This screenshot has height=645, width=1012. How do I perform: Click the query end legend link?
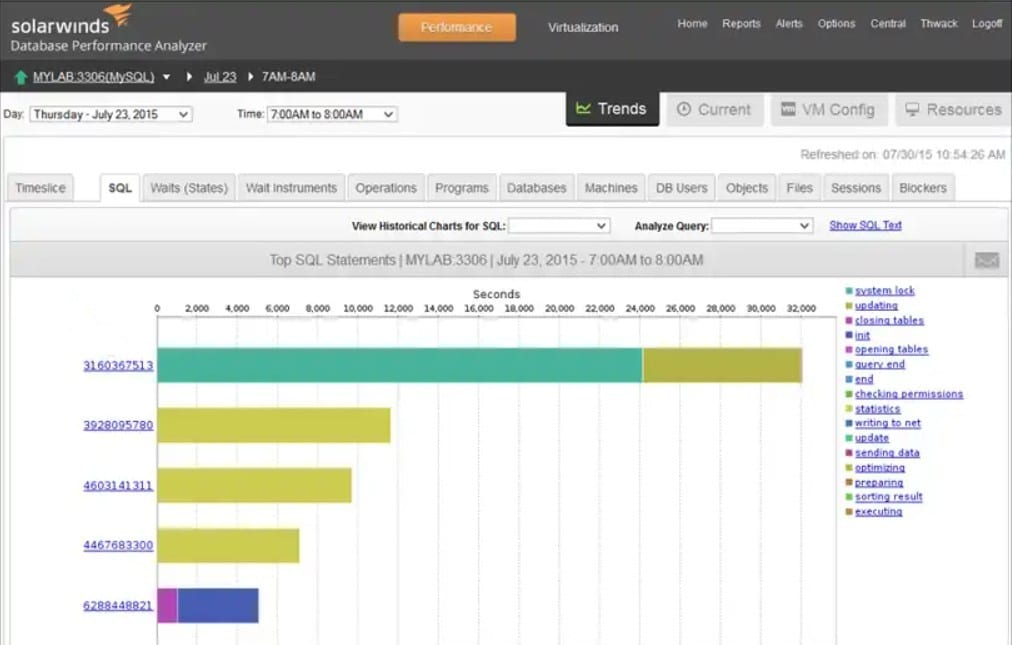(880, 364)
